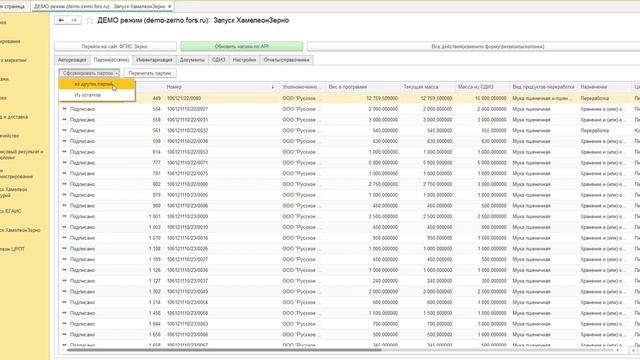Open ЕГАИС section in yellow sidebar

click(x=11, y=211)
